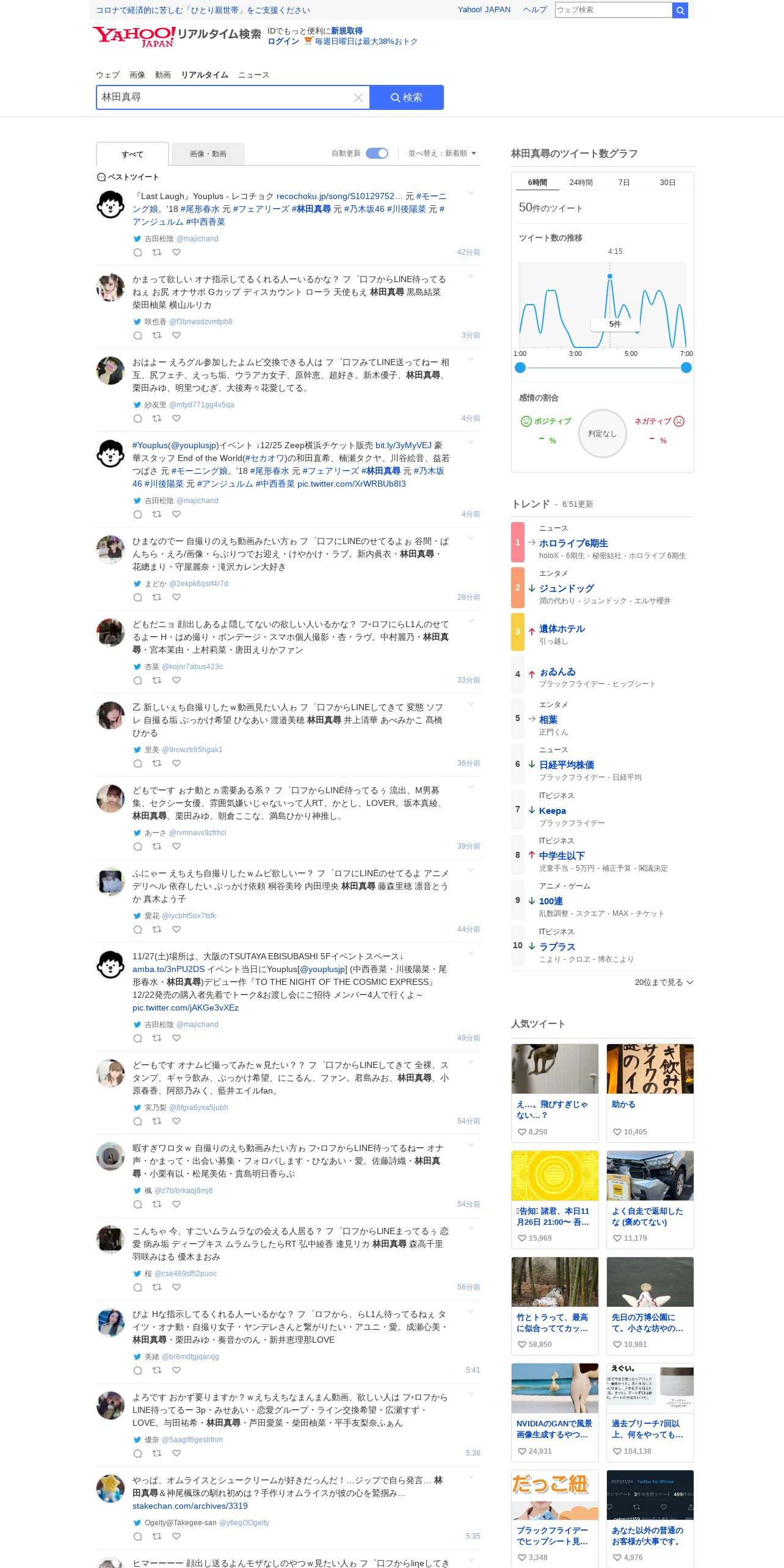Click the top ウェブ検索 input field
The image size is (784, 1568).
613,10
